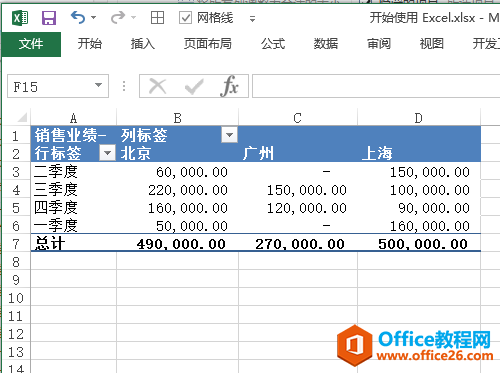Select the 120,000.00 cell
The width and height of the screenshot is (500, 373).
298,207
